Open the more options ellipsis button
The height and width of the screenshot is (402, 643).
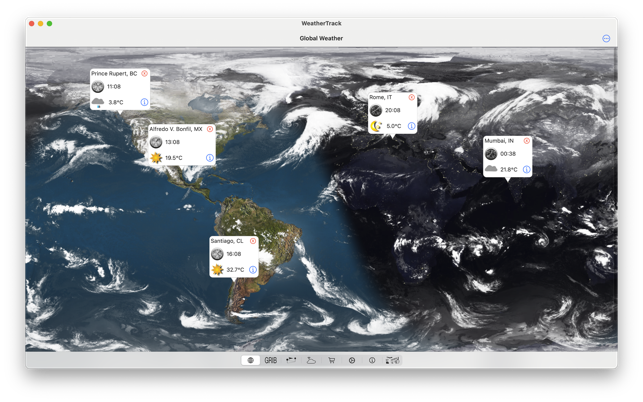606,39
